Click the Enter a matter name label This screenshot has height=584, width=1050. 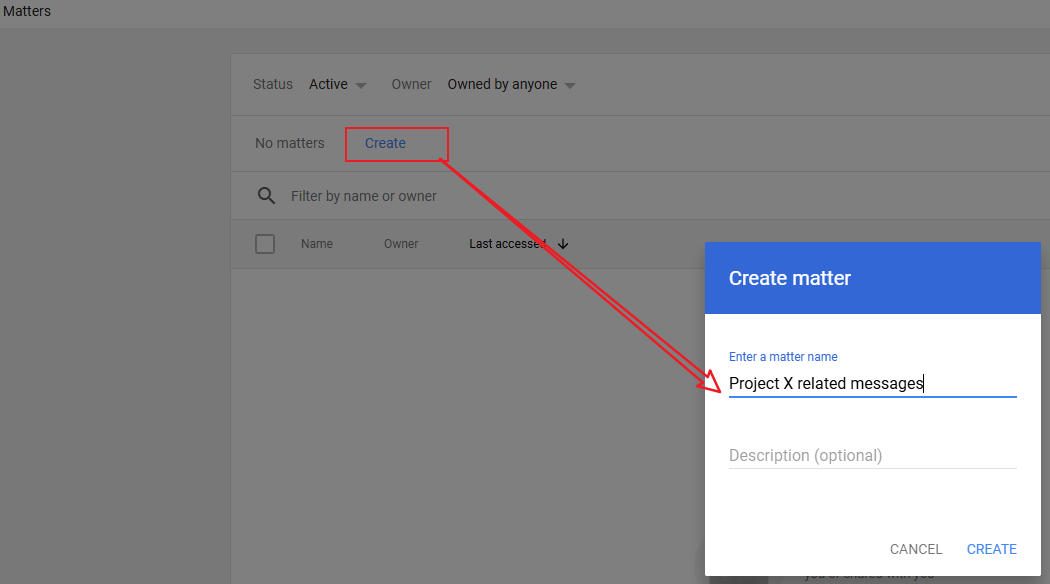pyautogui.click(x=783, y=357)
